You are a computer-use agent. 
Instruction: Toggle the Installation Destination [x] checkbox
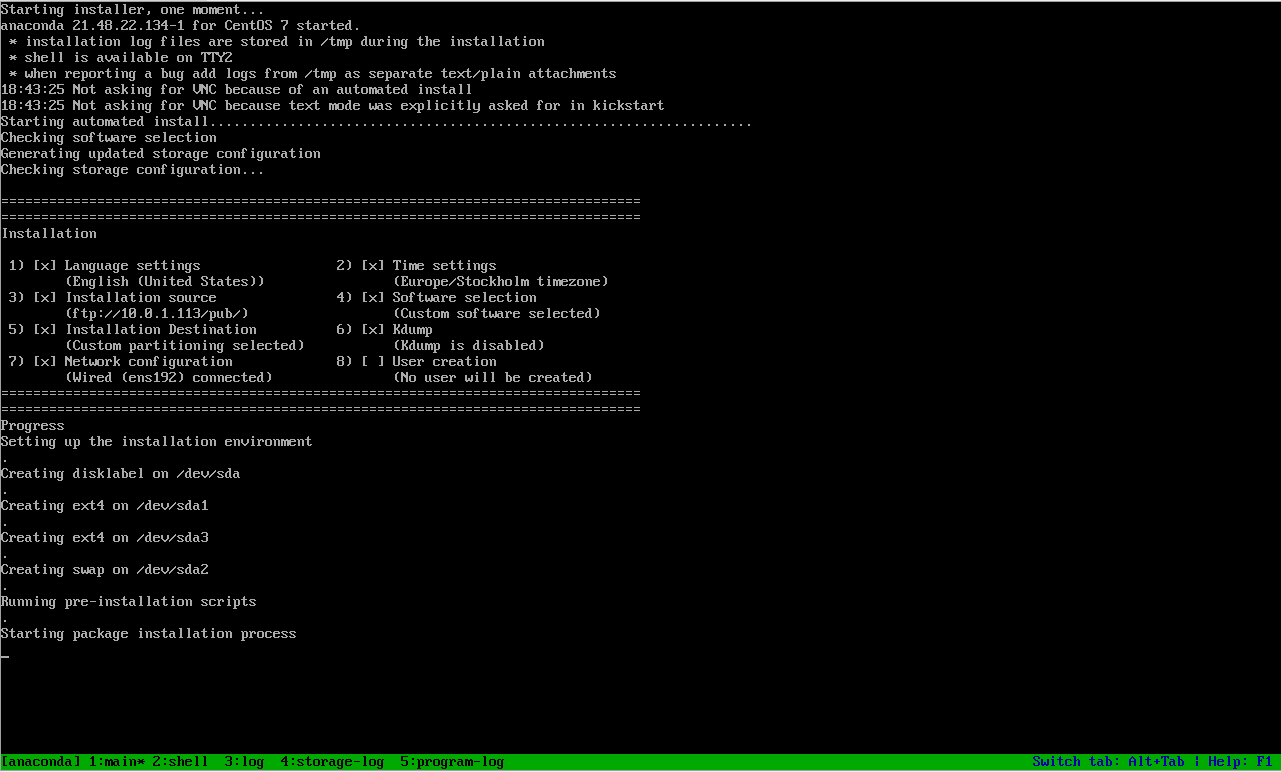coord(44,330)
